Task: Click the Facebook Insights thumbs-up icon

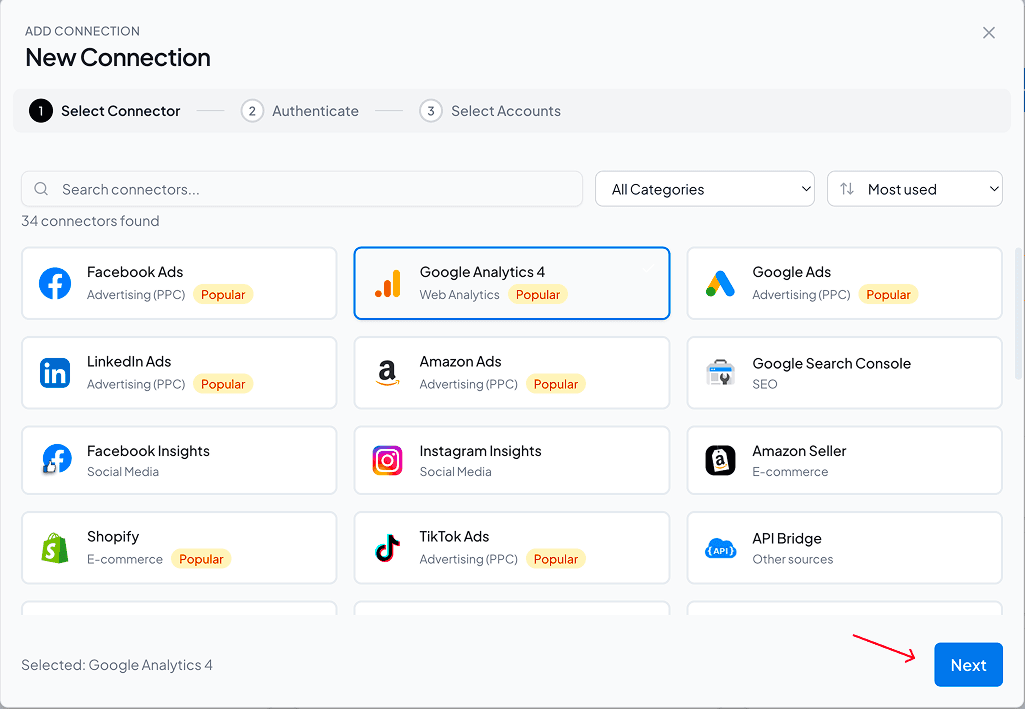Action: tap(56, 459)
